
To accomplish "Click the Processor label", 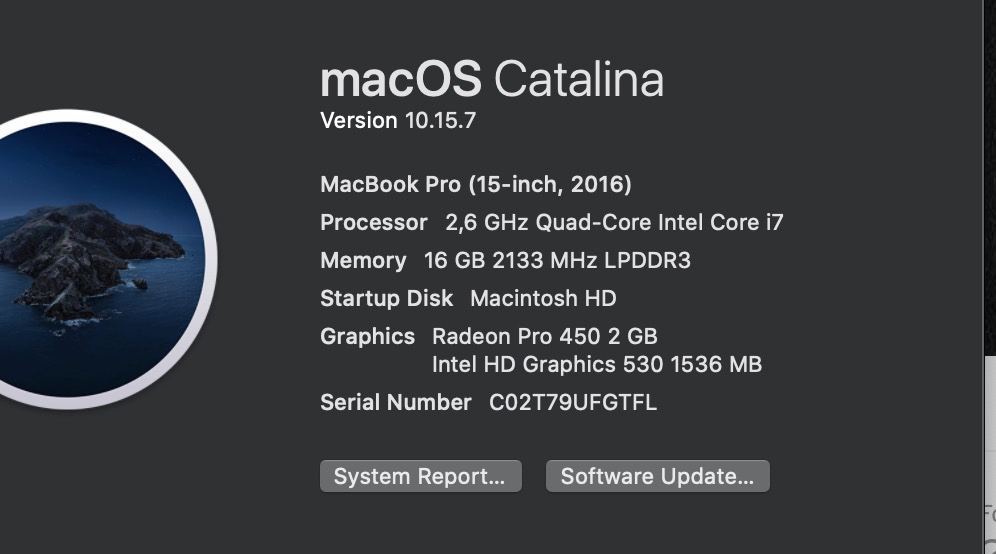I will [x=373, y=222].
